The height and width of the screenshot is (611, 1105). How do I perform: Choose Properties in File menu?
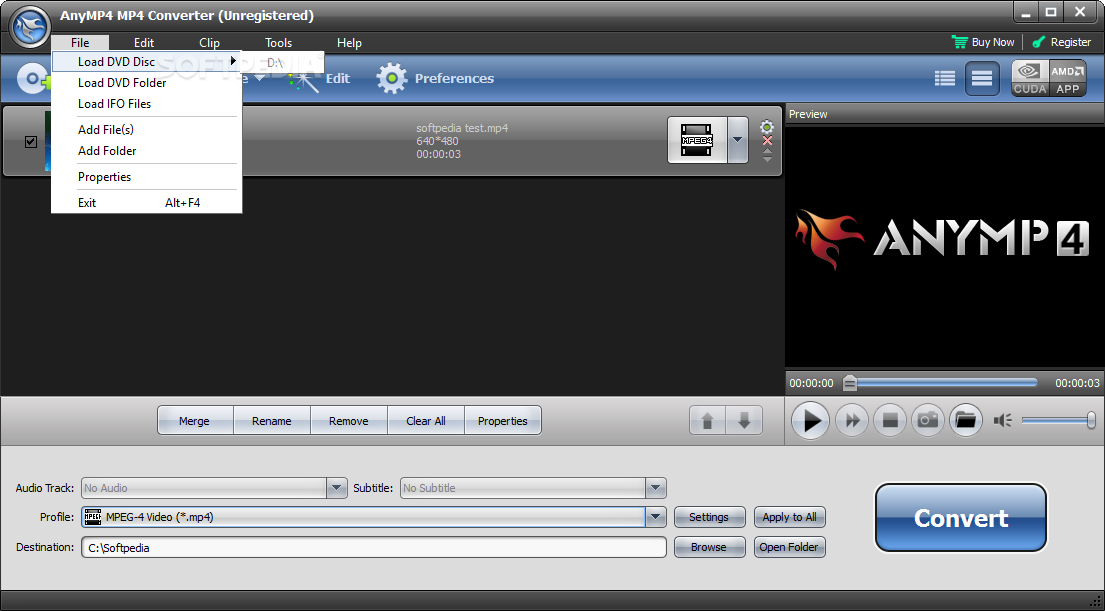[x=147, y=177]
